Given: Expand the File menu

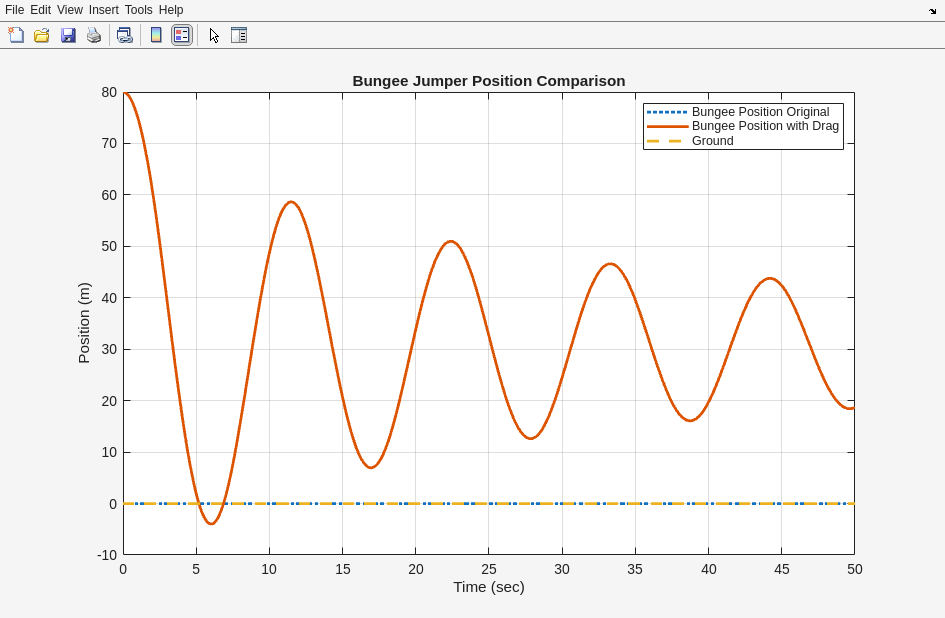Looking at the screenshot, I should 14,10.
